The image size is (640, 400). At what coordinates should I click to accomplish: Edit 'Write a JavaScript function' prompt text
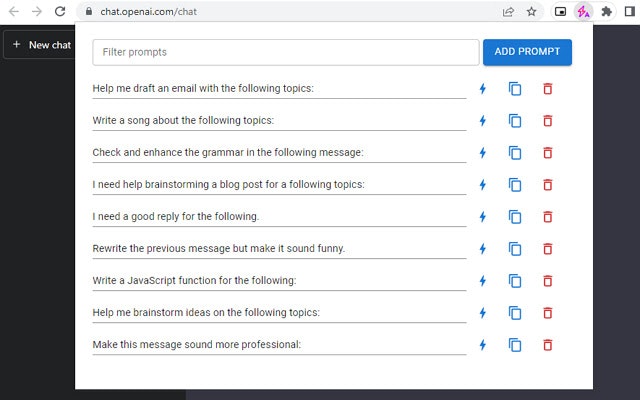click(x=279, y=281)
